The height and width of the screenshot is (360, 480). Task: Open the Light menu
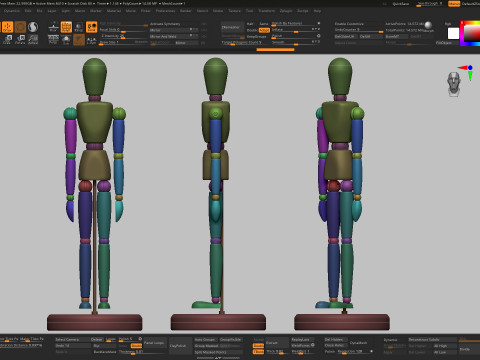click(x=66, y=11)
